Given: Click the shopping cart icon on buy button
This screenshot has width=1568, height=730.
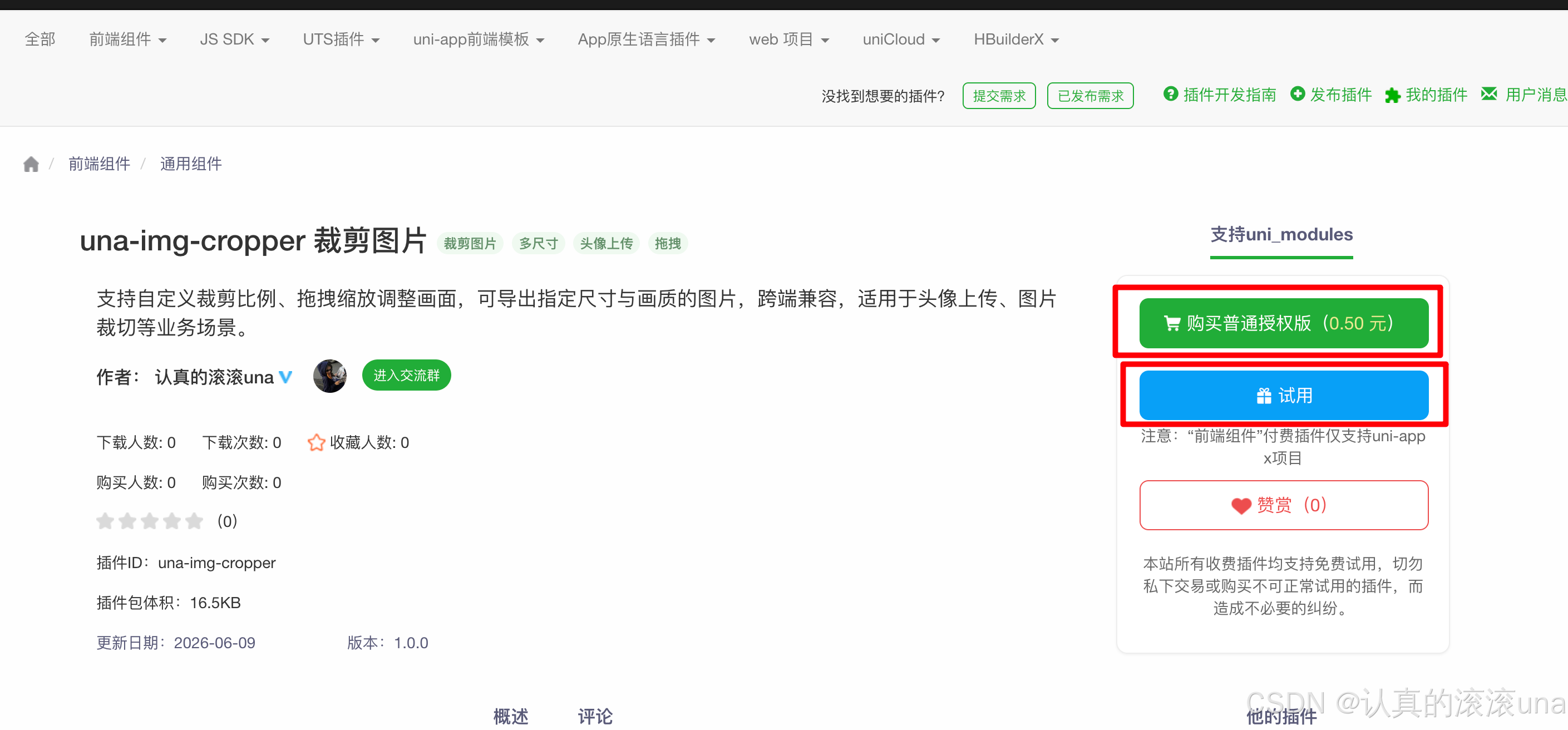Looking at the screenshot, I should click(1172, 324).
